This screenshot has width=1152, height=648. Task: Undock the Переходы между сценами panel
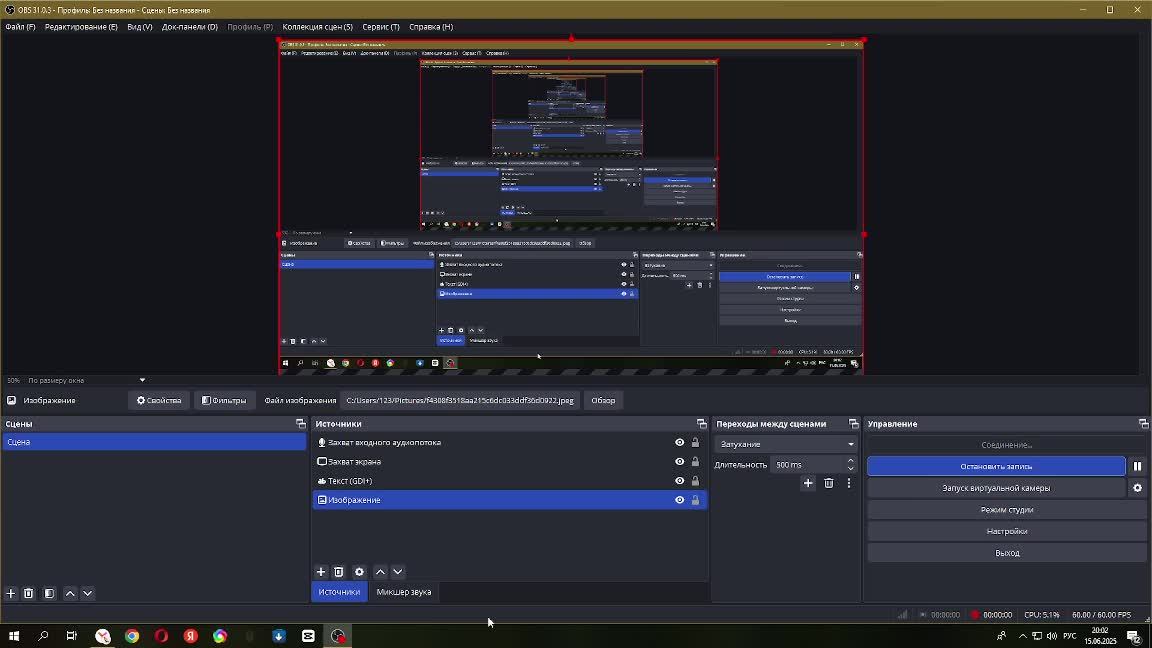pos(853,424)
